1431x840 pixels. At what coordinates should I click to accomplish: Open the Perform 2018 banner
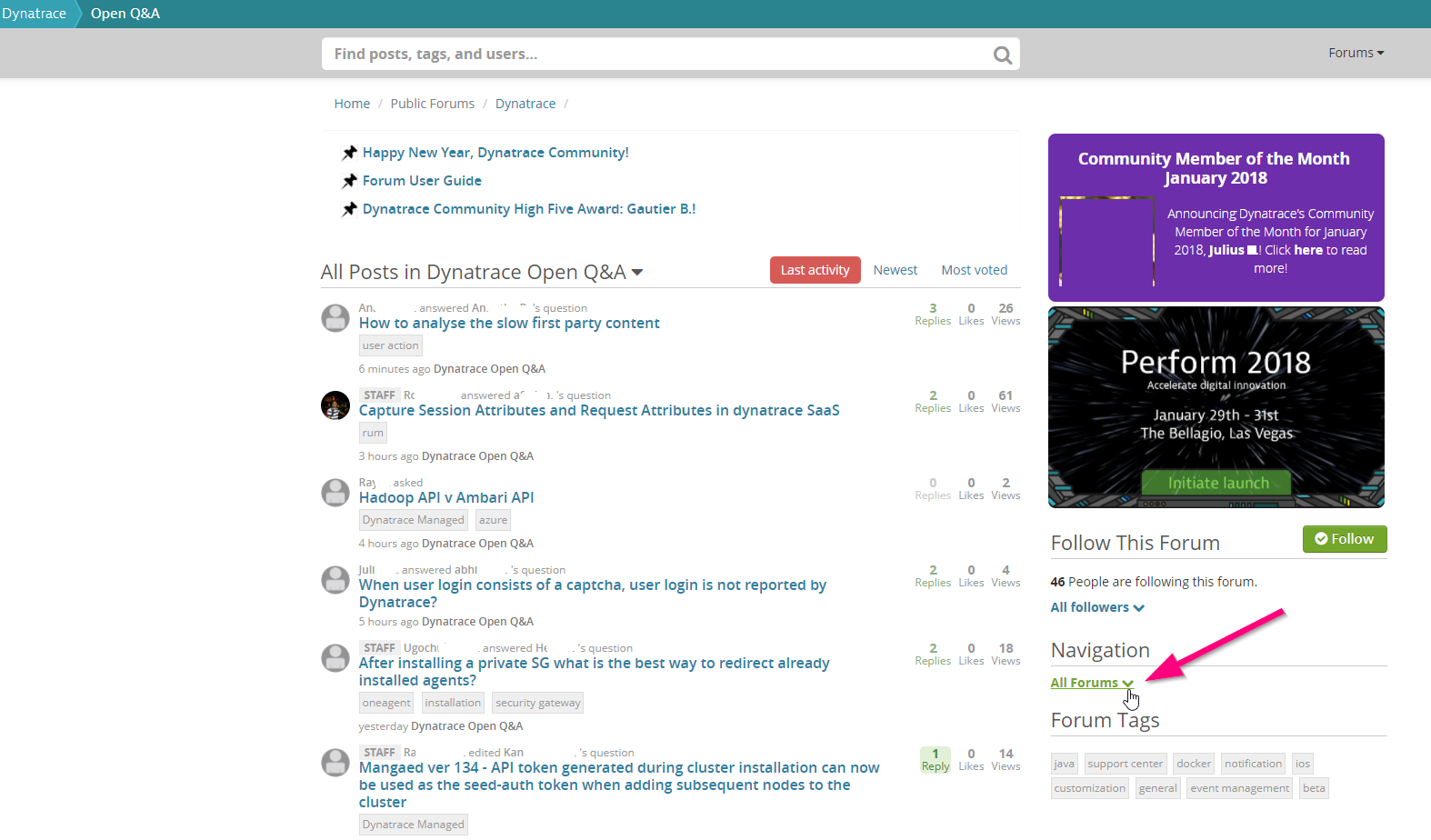click(1216, 407)
